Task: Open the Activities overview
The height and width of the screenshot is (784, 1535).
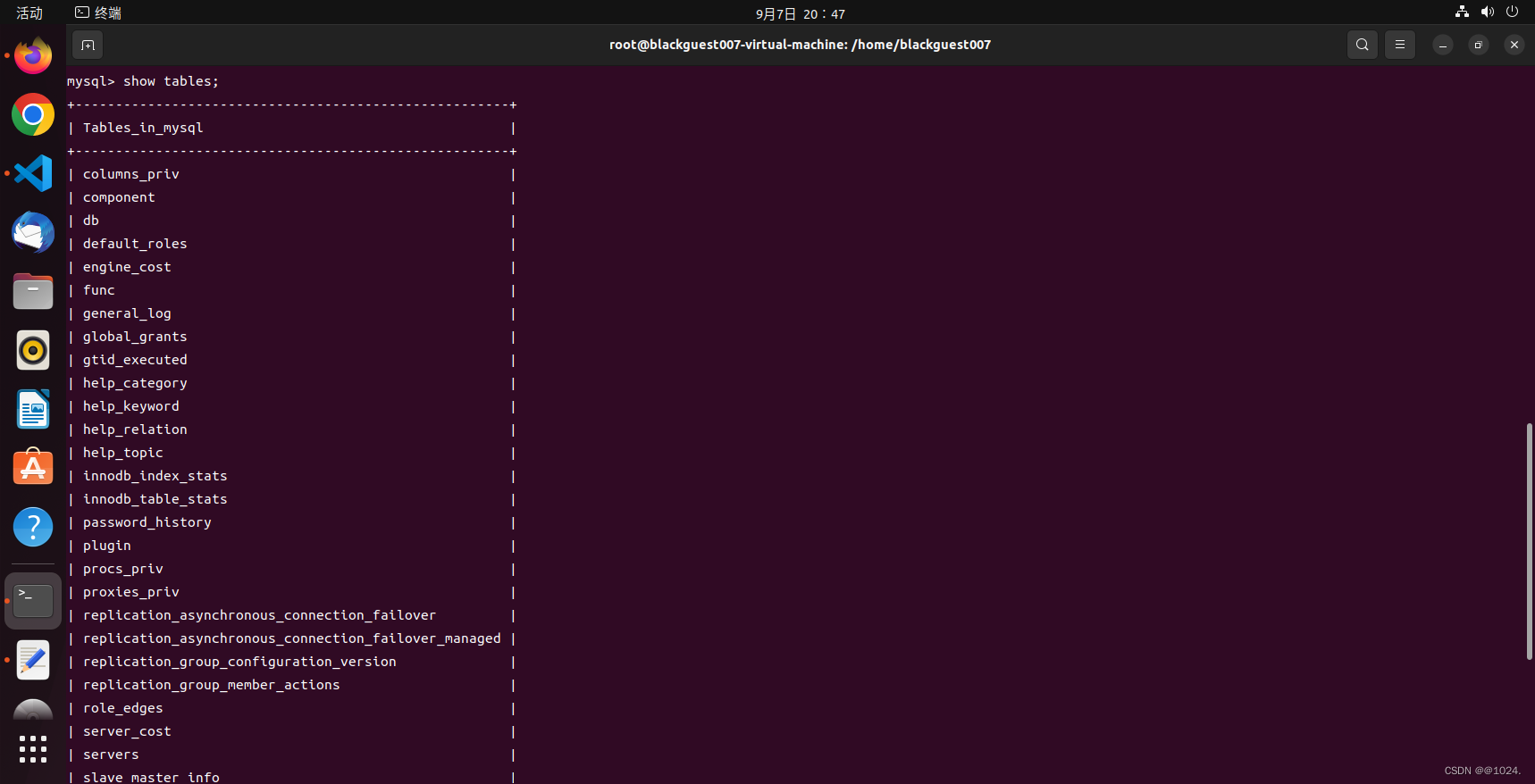Action: pyautogui.click(x=29, y=13)
